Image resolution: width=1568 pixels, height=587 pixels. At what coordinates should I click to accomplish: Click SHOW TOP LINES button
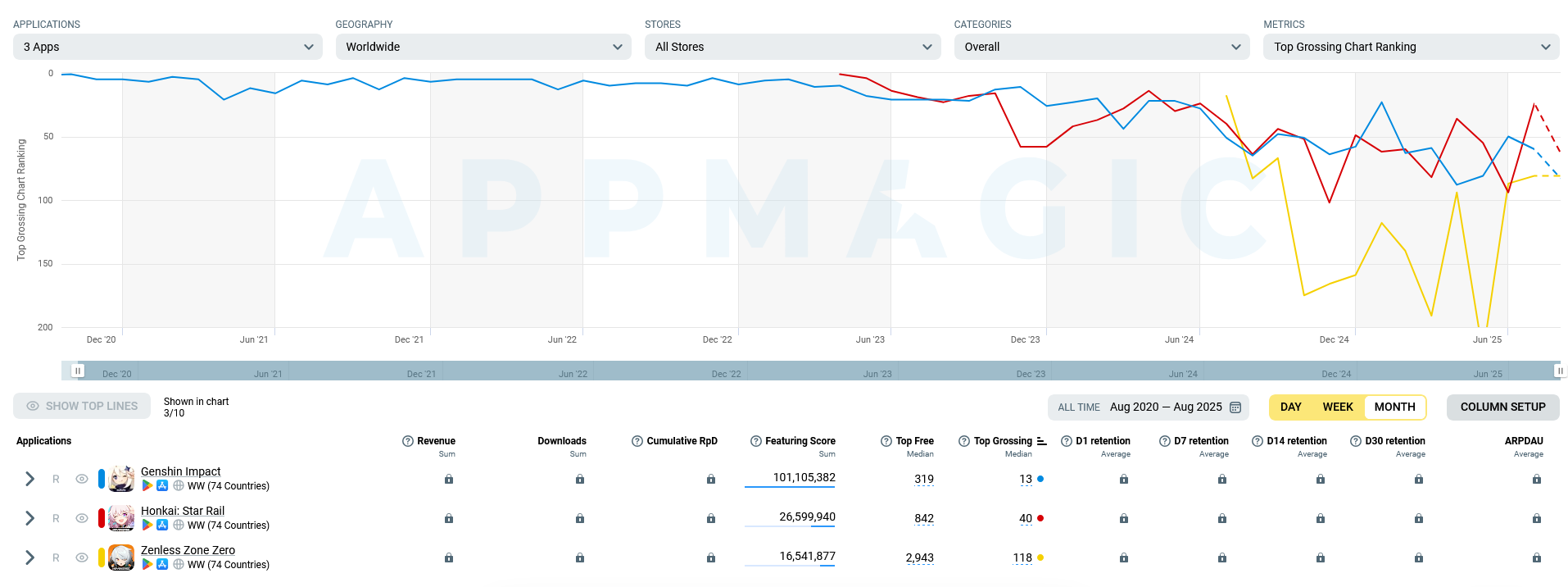[82, 406]
